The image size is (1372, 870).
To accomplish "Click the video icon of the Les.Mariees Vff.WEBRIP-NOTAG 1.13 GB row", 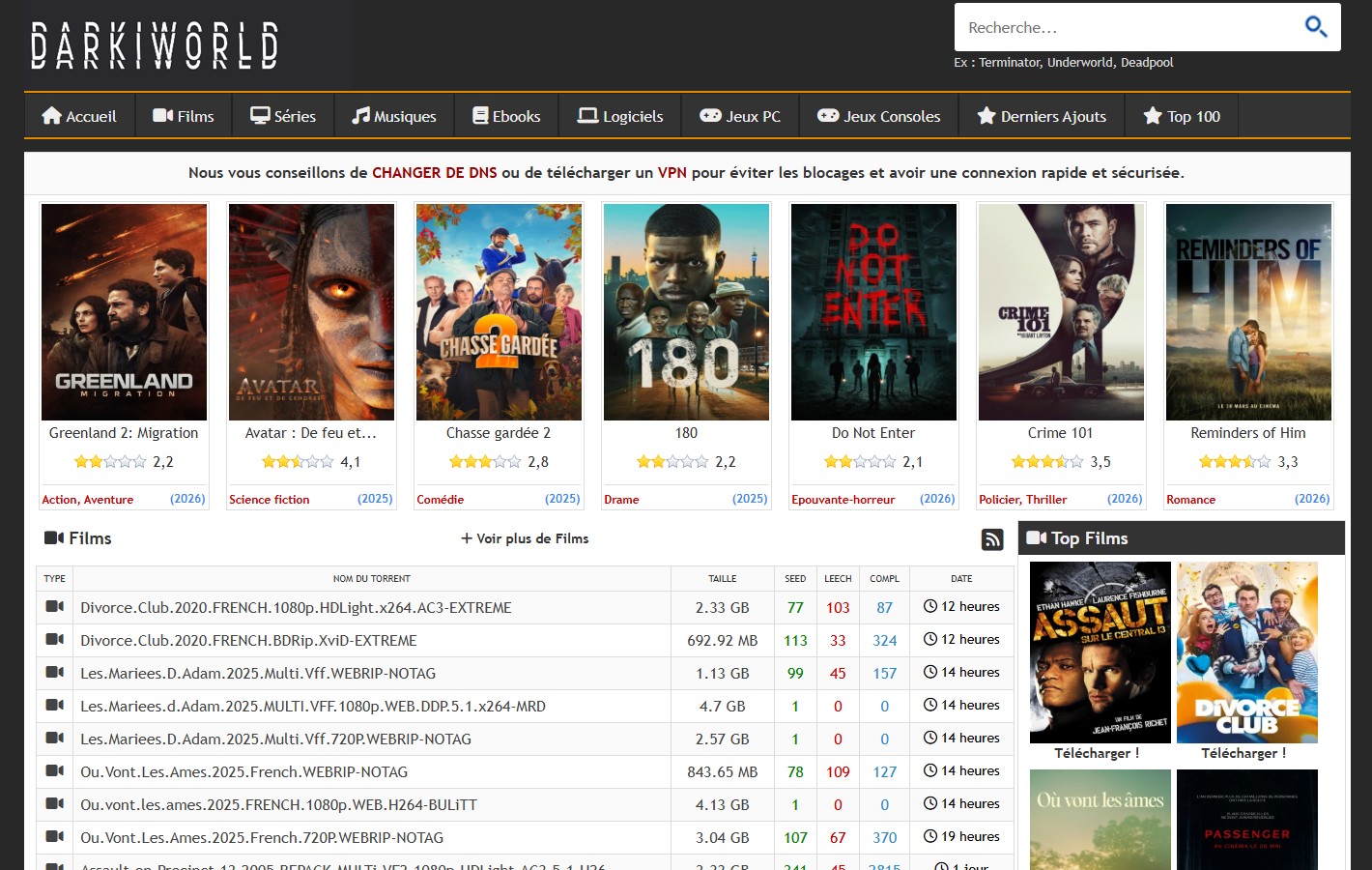I will [x=55, y=672].
